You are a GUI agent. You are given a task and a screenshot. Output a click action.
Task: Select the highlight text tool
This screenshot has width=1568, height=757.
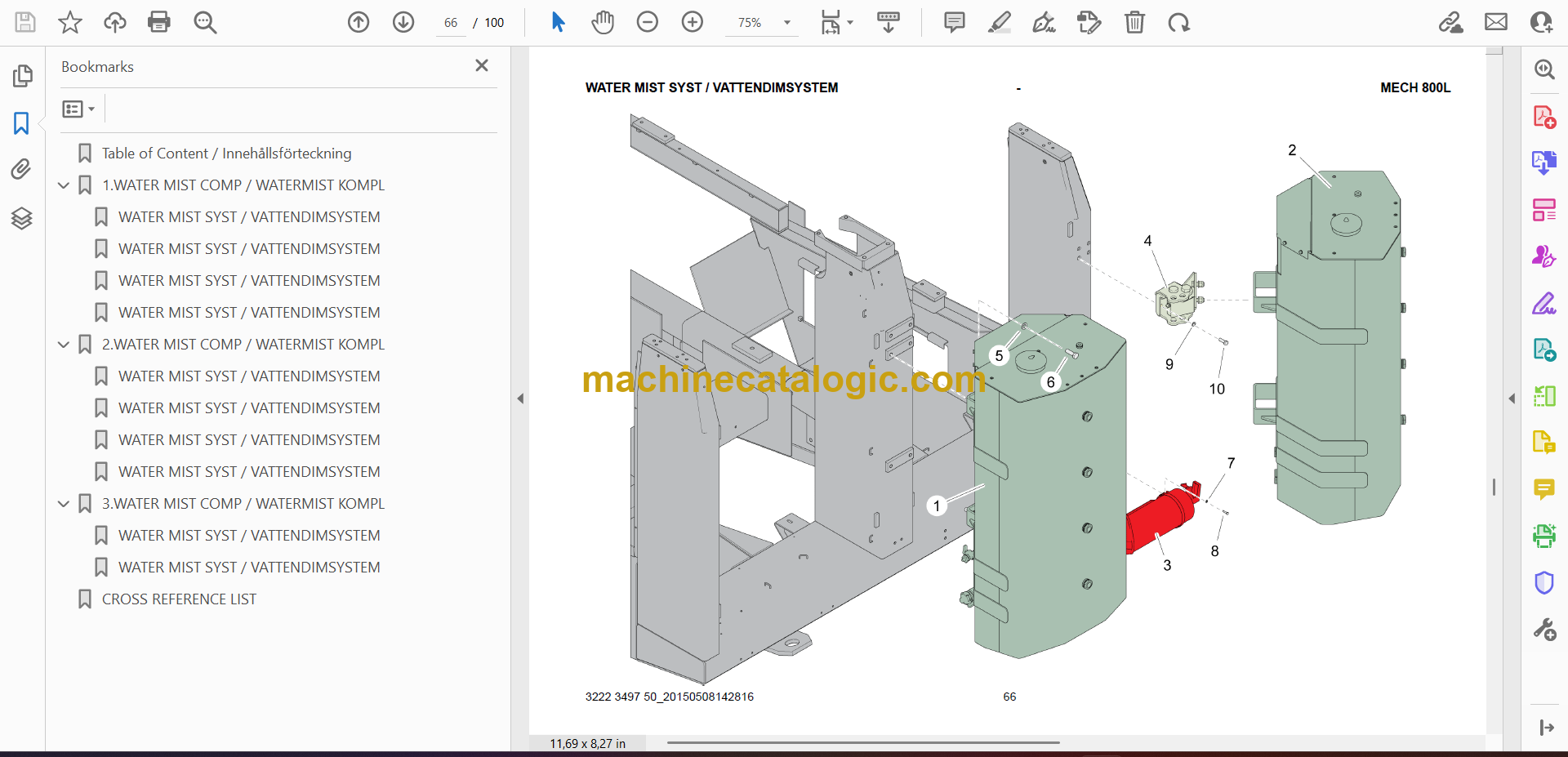click(999, 22)
